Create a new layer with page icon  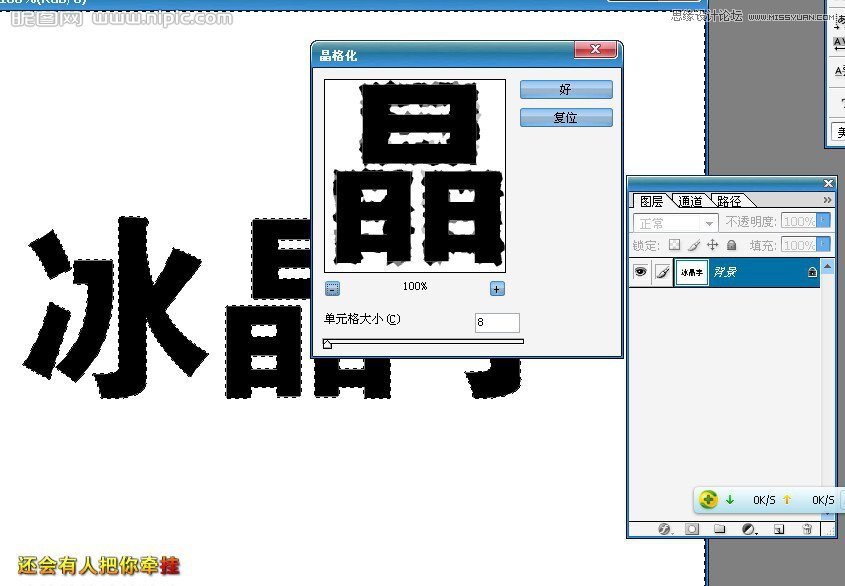(779, 529)
